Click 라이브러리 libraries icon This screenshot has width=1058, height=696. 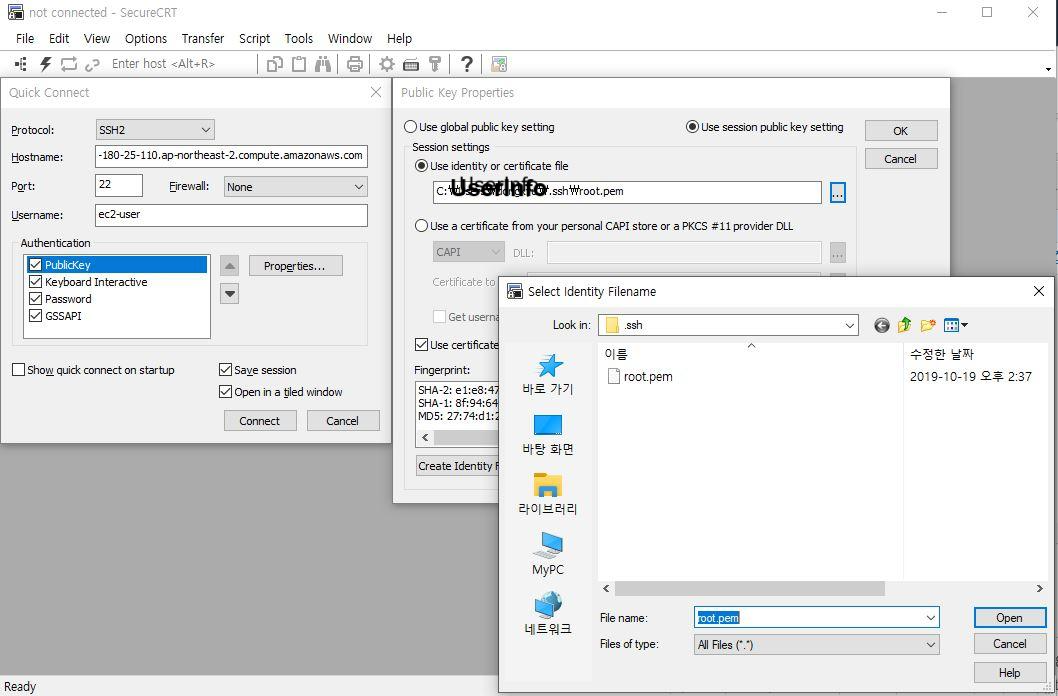[548, 494]
